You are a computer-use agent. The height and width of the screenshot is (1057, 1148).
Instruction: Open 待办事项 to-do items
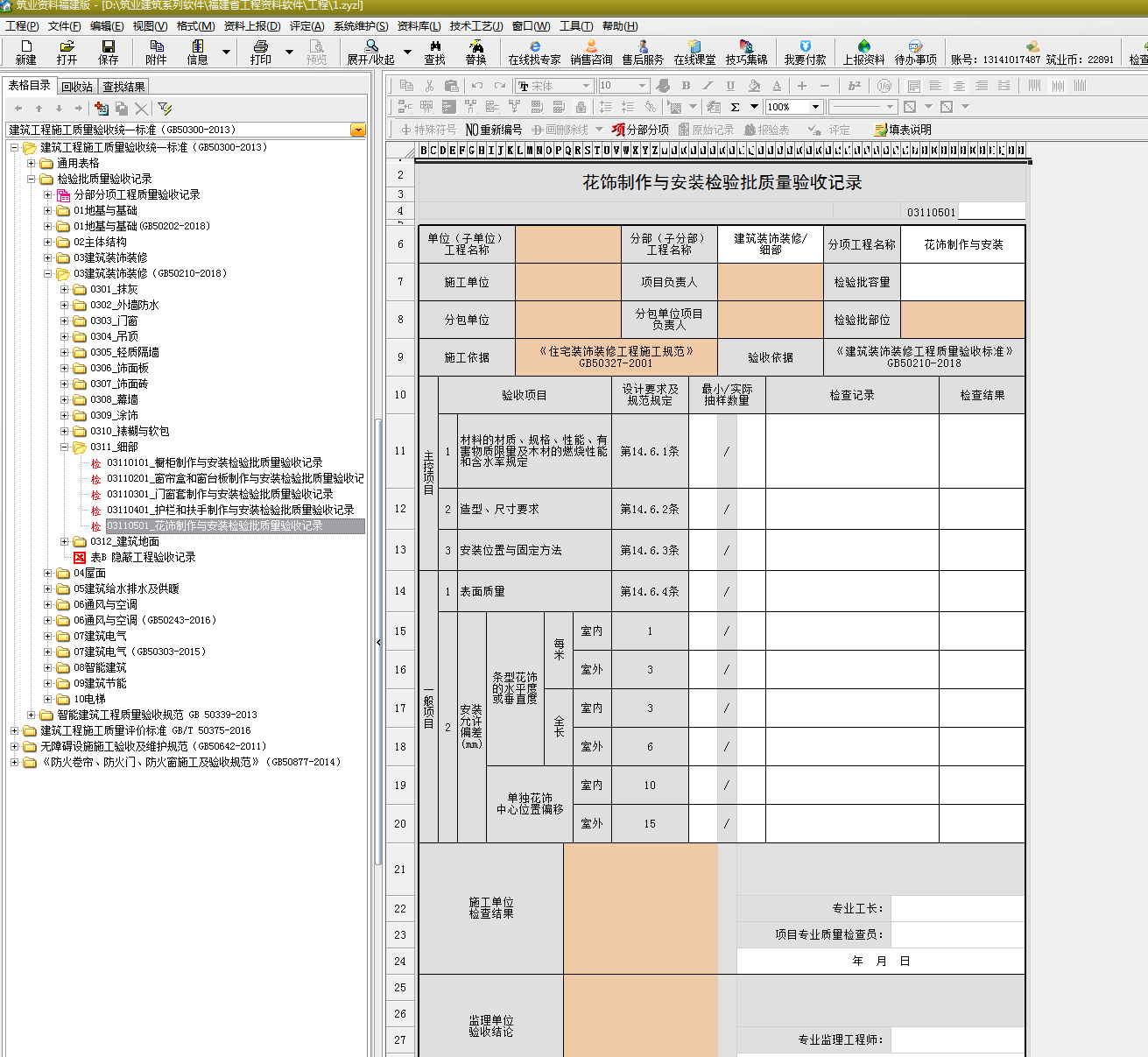[x=915, y=53]
